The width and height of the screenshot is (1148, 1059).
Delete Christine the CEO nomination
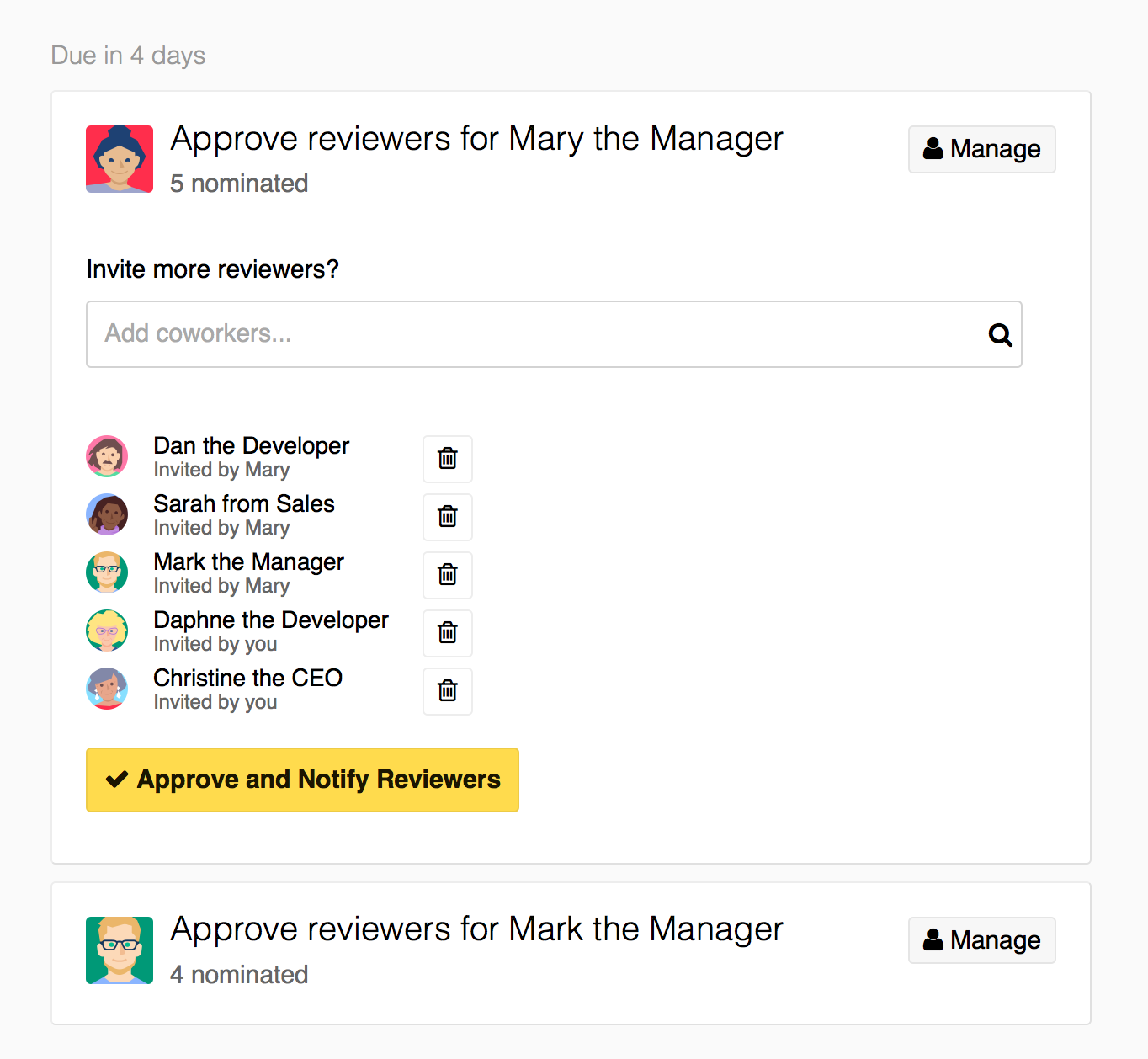[447, 691]
